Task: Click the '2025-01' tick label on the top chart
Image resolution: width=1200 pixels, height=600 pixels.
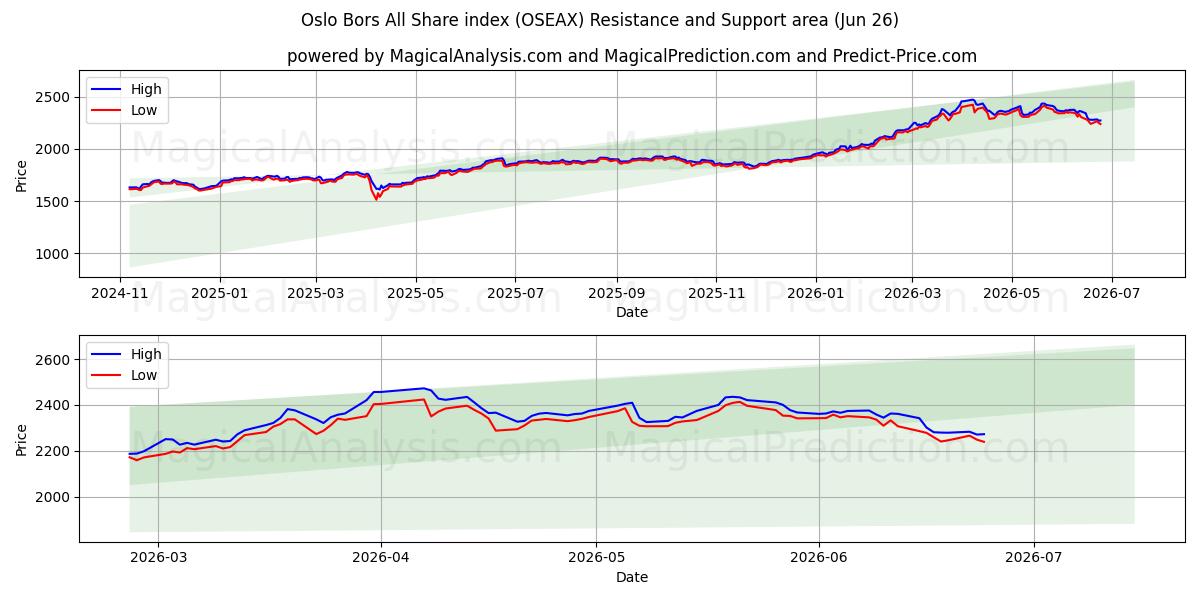Action: click(x=220, y=292)
